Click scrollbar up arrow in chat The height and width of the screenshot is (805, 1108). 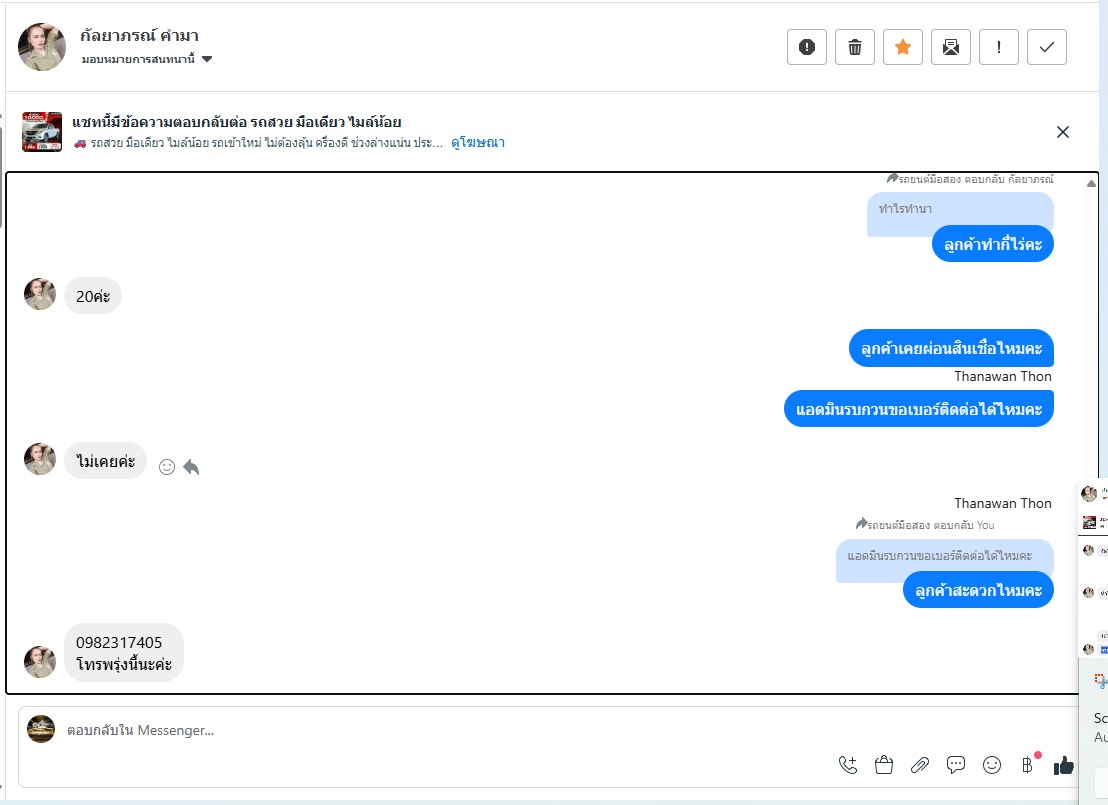[1091, 183]
